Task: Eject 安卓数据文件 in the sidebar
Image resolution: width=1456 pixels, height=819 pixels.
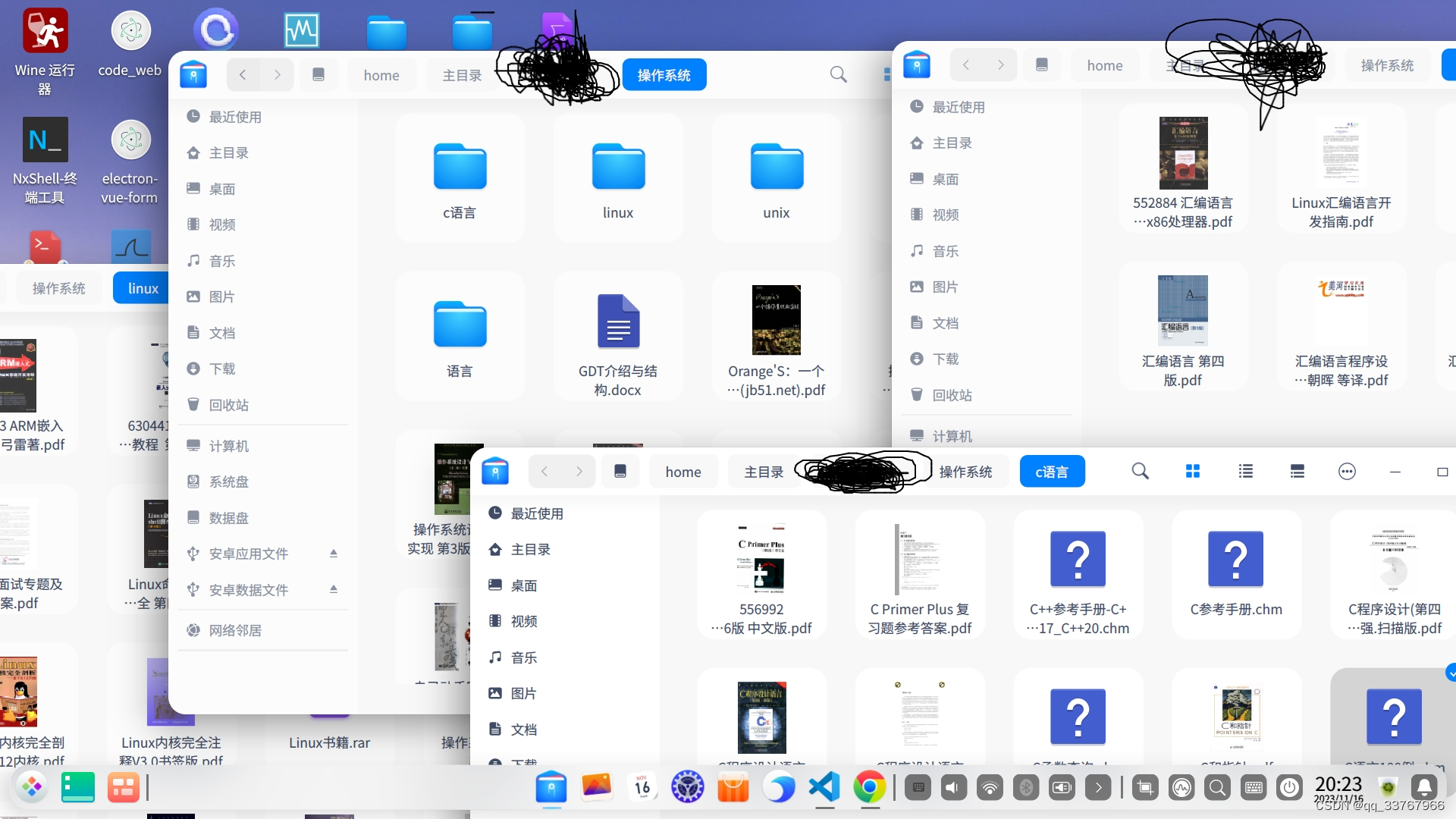Action: point(334,589)
